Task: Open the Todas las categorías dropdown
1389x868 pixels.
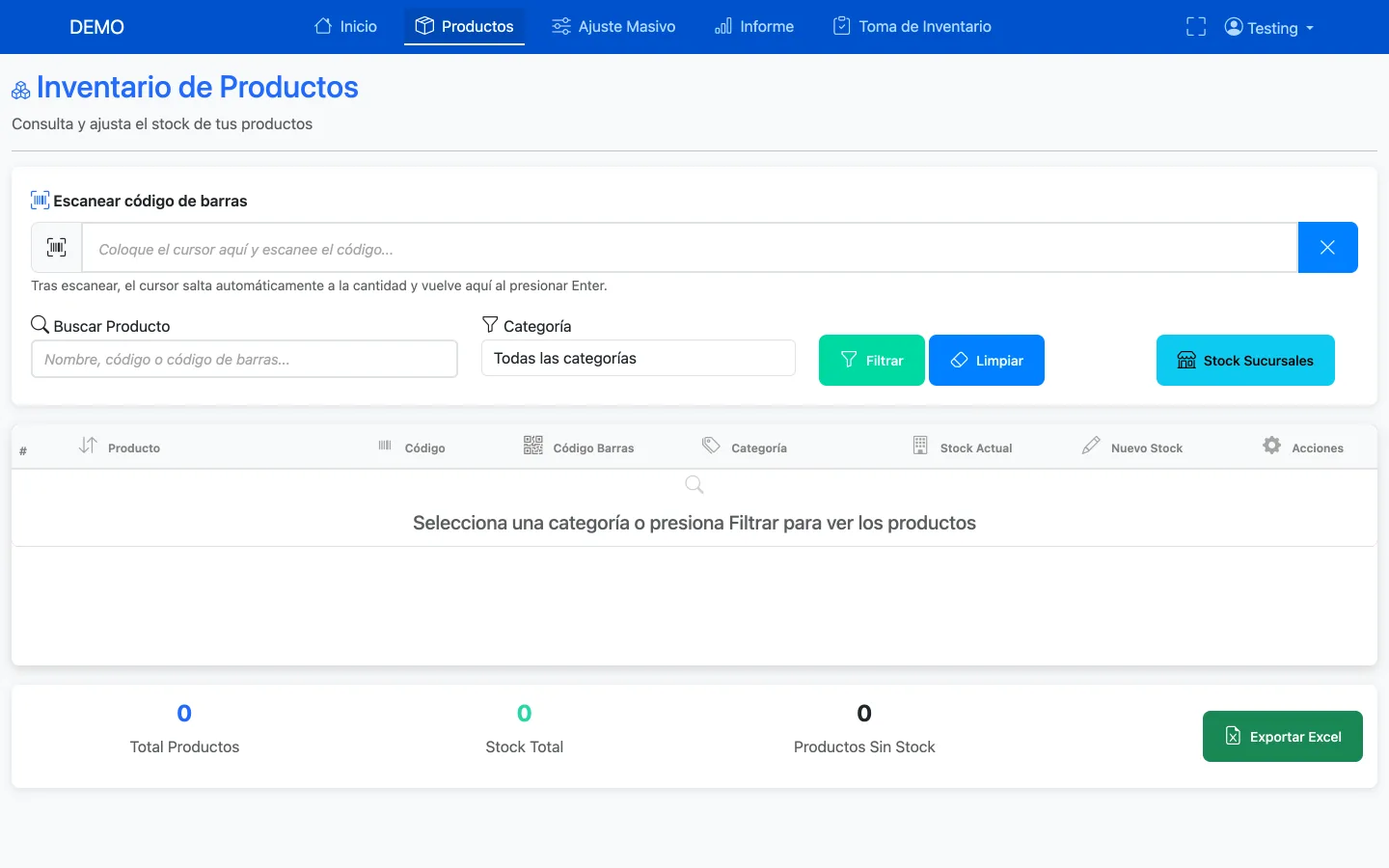Action: [x=639, y=358]
